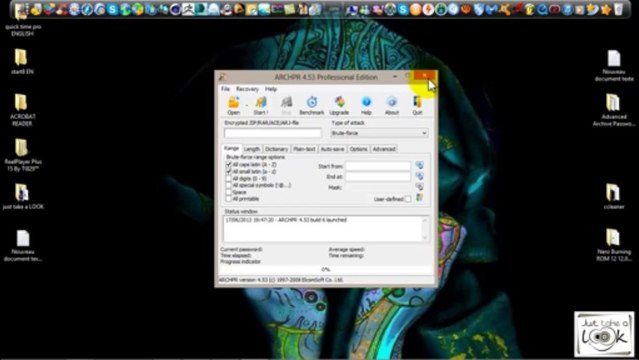The height and width of the screenshot is (360, 639).
Task: Switch to the Options tab
Action: click(x=358, y=149)
